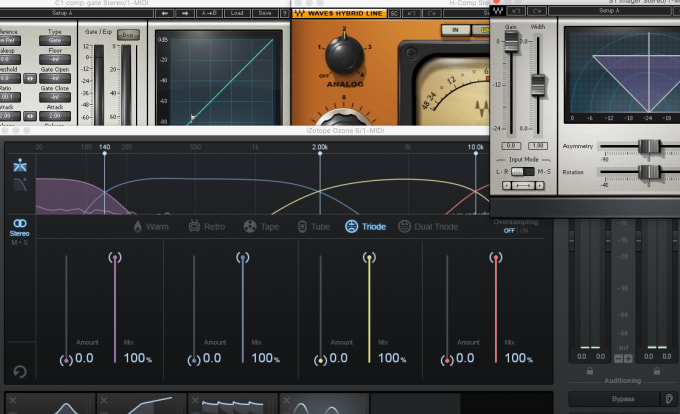This screenshot has height=414, width=680.
Task: Click the gate Attack value 2.00 in C1
Action: click(x=55, y=116)
